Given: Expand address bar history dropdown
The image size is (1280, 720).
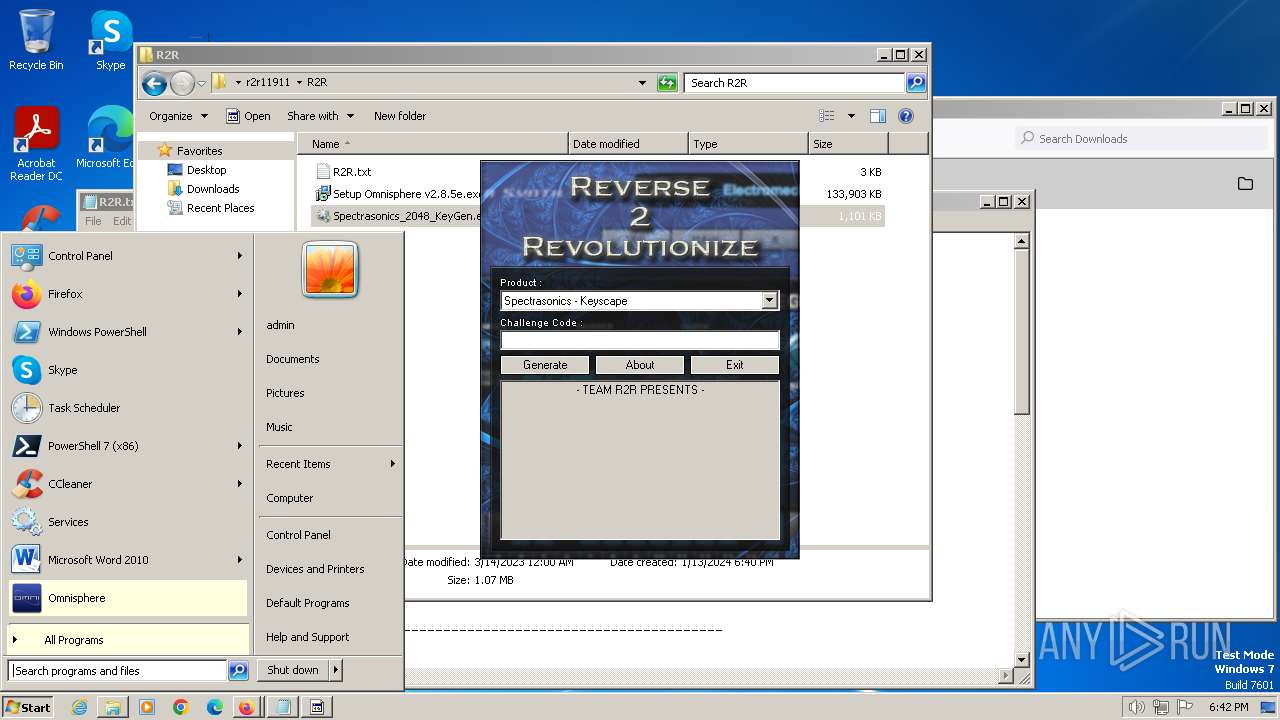Looking at the screenshot, I should coord(642,83).
